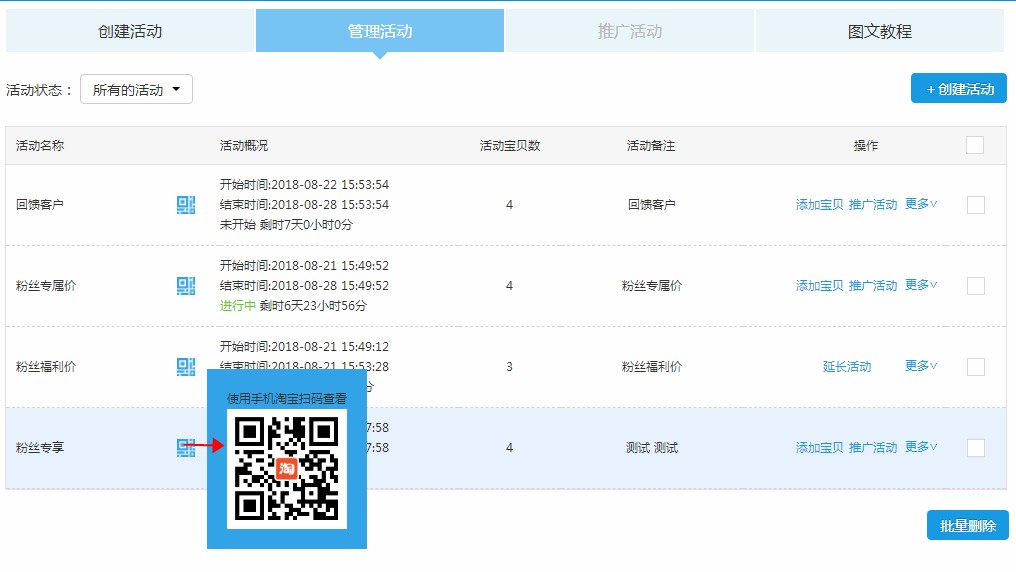The width and height of the screenshot is (1016, 572).
Task: Select activity name 粉丝专属价 in first column
Action: coord(45,286)
